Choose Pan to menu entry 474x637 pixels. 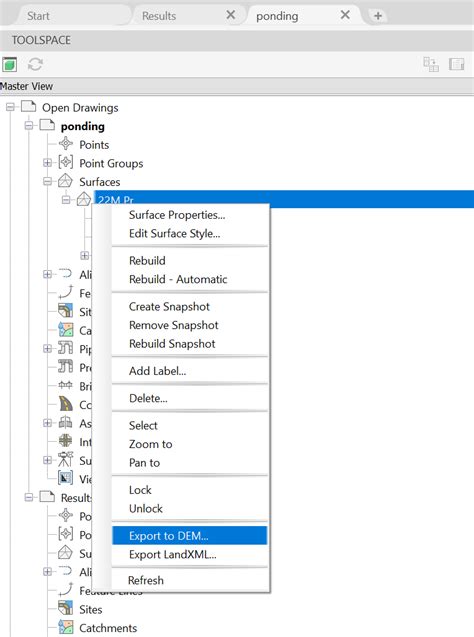pos(190,463)
